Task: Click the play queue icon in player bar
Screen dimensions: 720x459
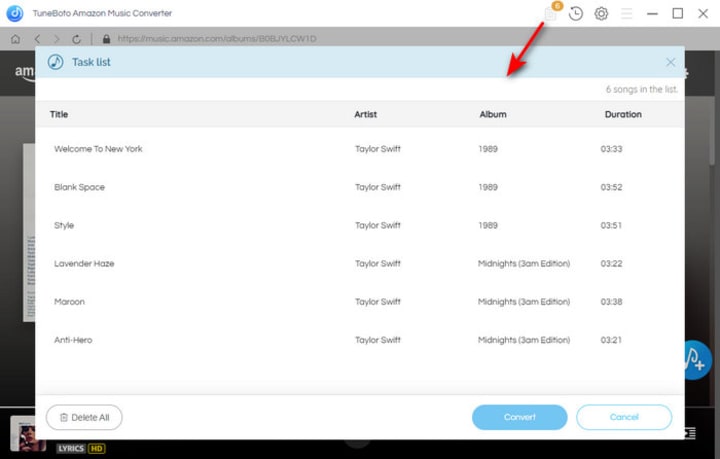Action: [690, 433]
